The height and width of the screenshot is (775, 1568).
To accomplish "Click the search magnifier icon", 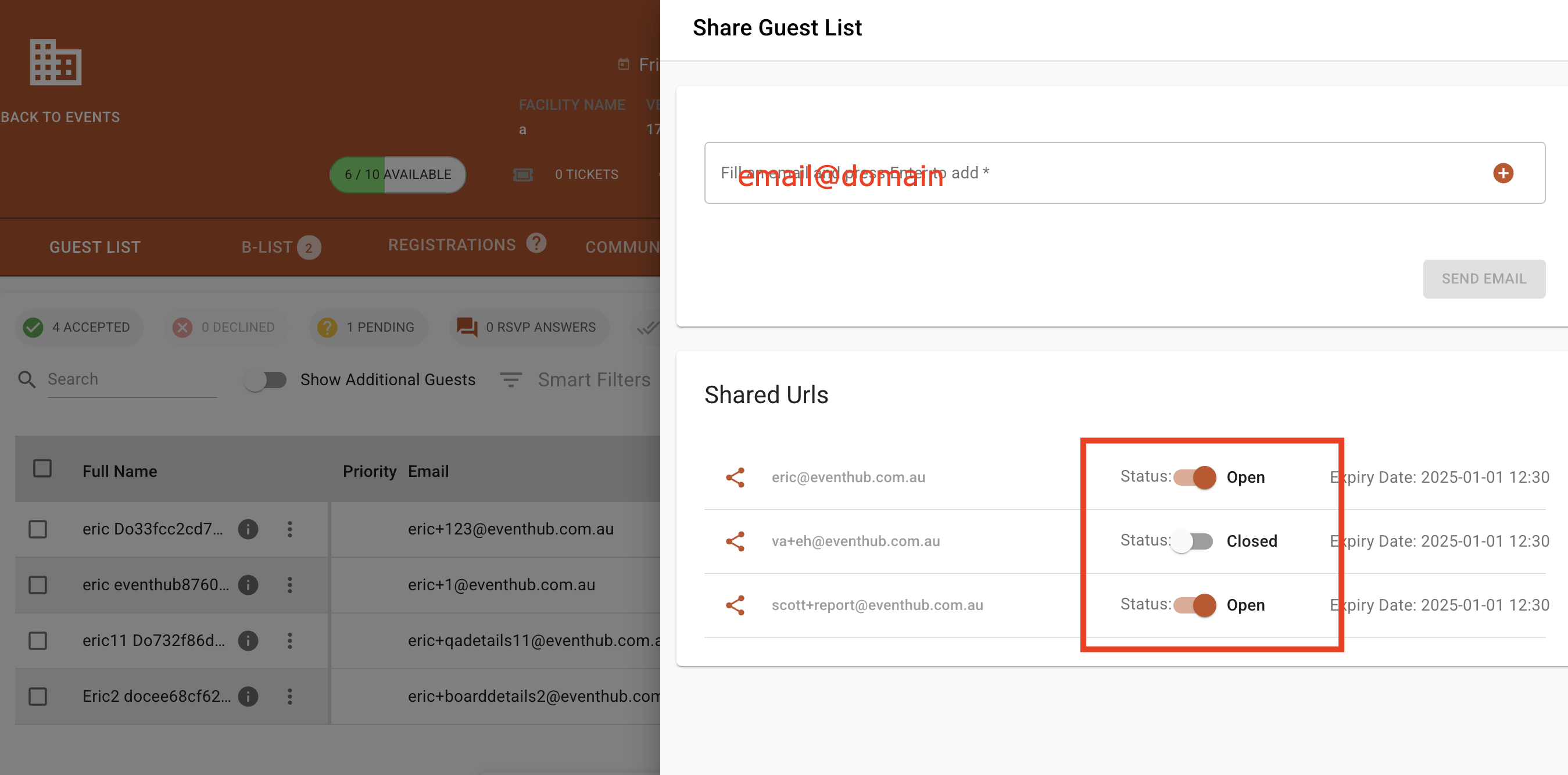I will click(27, 379).
